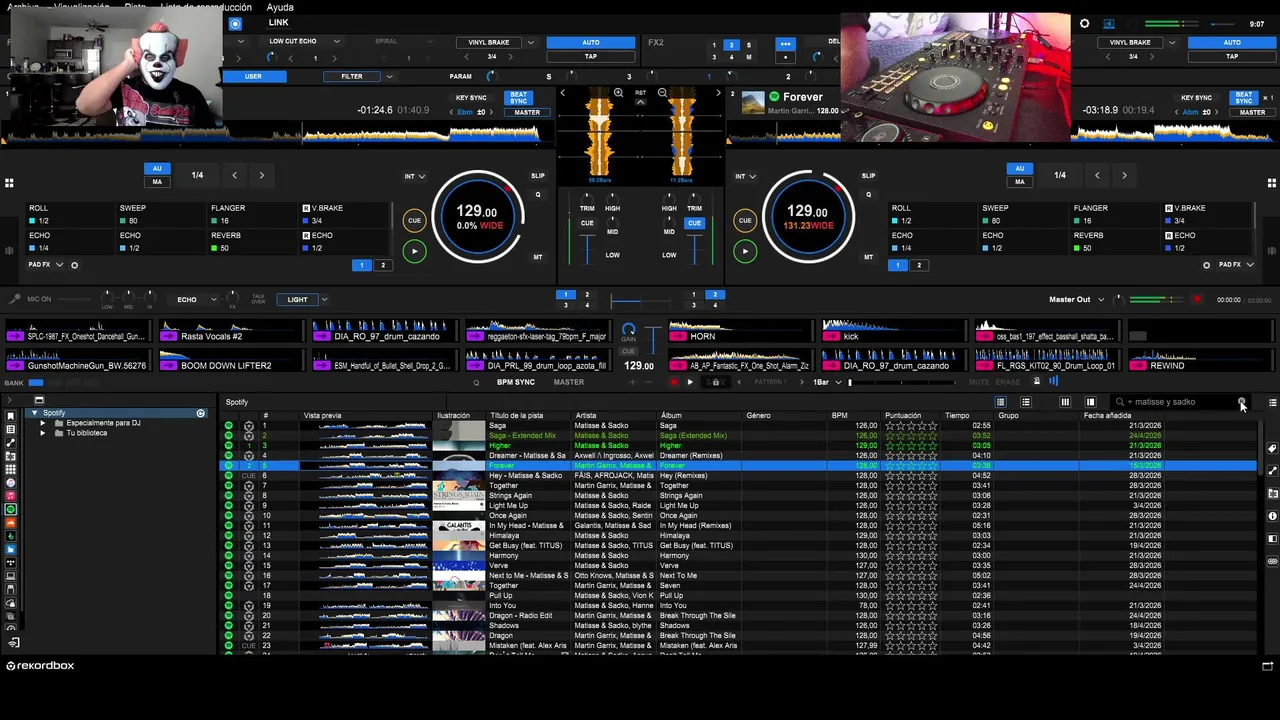The image size is (1280, 720).
Task: Toggle SLIP mode on left deck
Action: (538, 176)
